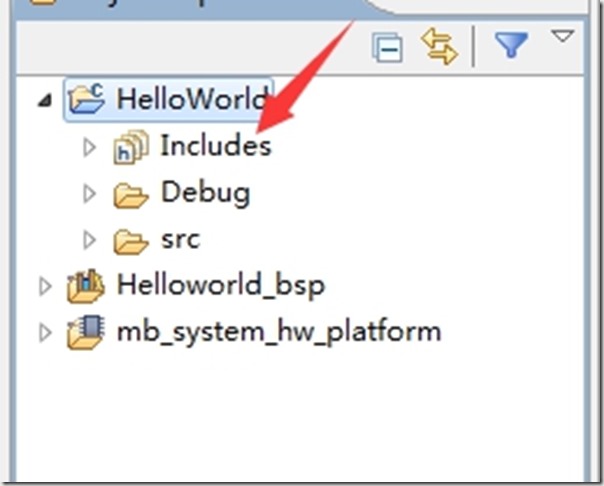604x486 pixels.
Task: Select the Helloworld_bsp project label
Action: click(x=220, y=286)
